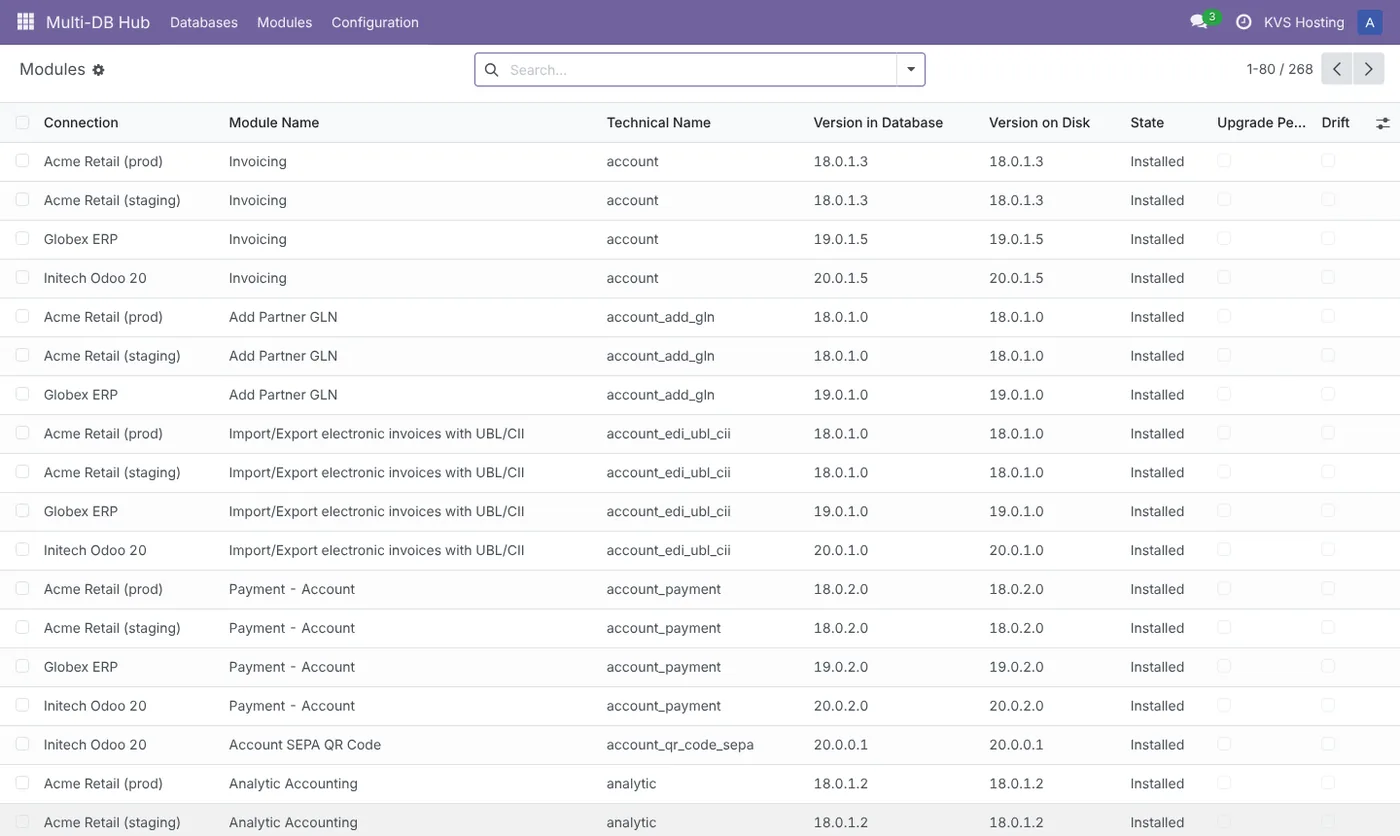Click the search magnifier icon

[x=491, y=70]
